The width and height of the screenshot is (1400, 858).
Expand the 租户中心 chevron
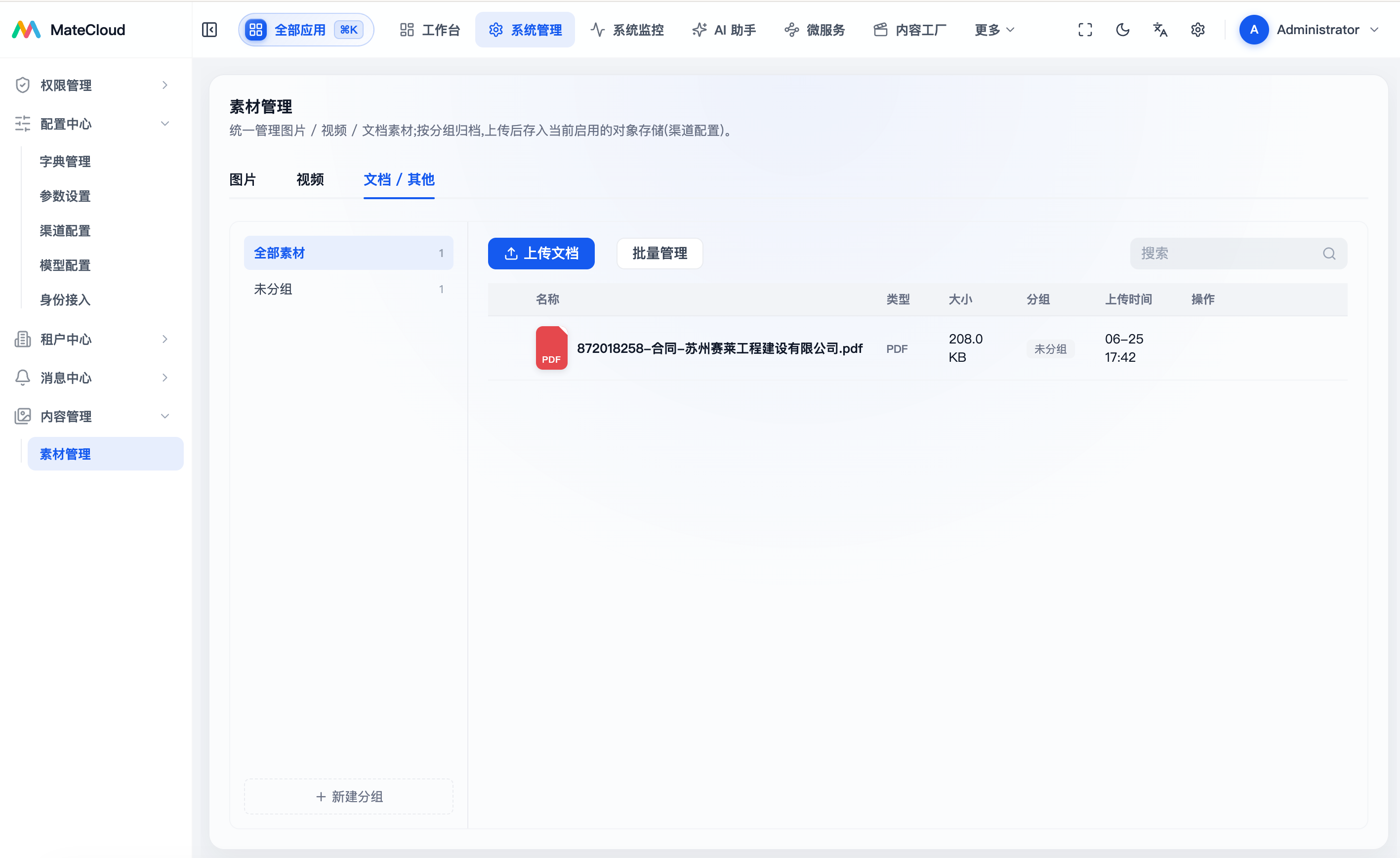[x=165, y=339]
